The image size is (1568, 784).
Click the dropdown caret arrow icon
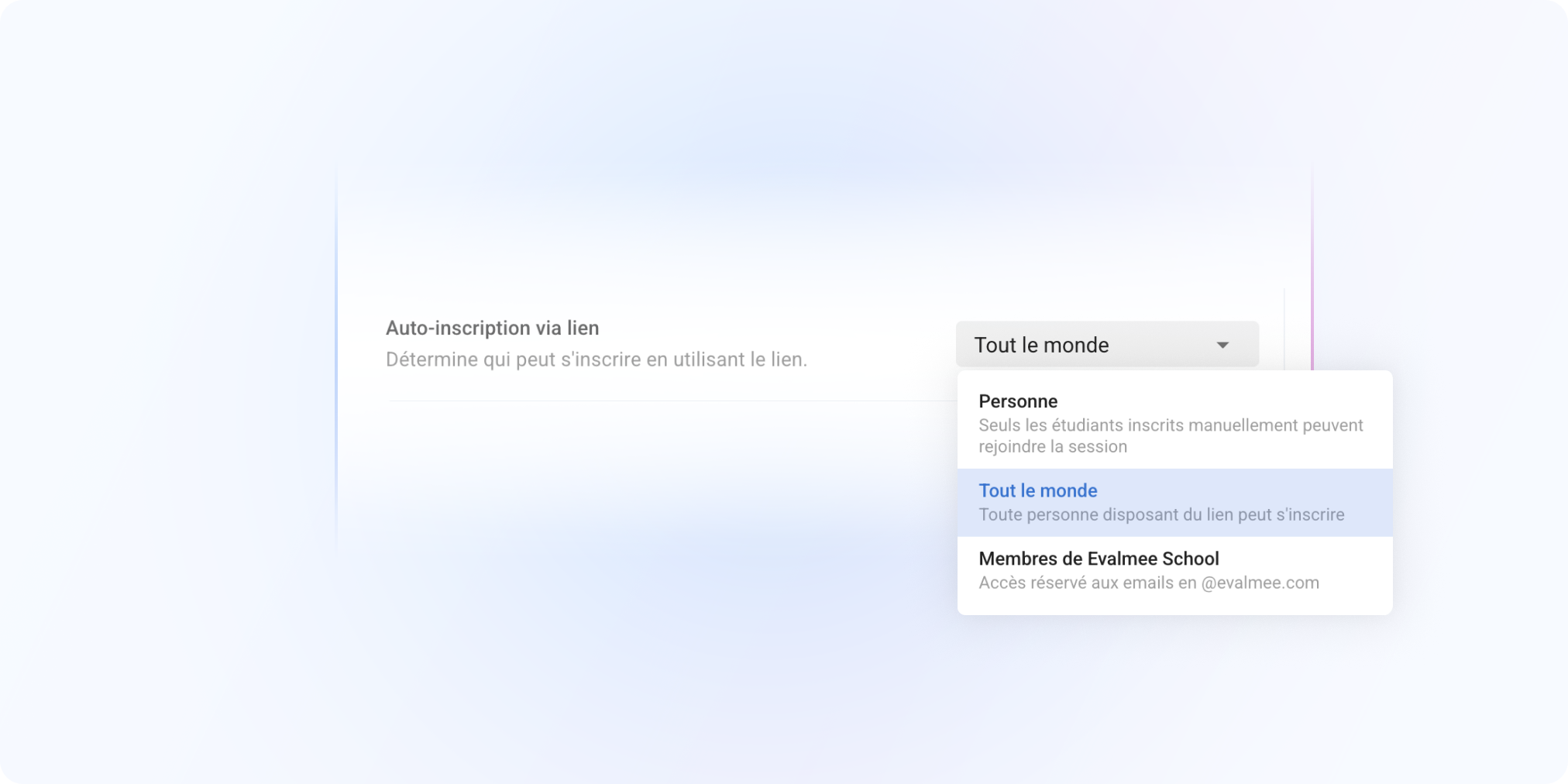pyautogui.click(x=1222, y=345)
